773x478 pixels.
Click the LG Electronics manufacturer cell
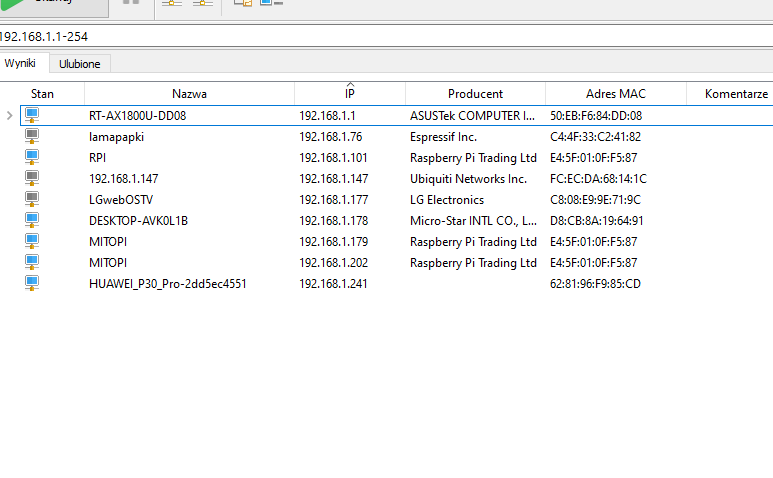447,200
